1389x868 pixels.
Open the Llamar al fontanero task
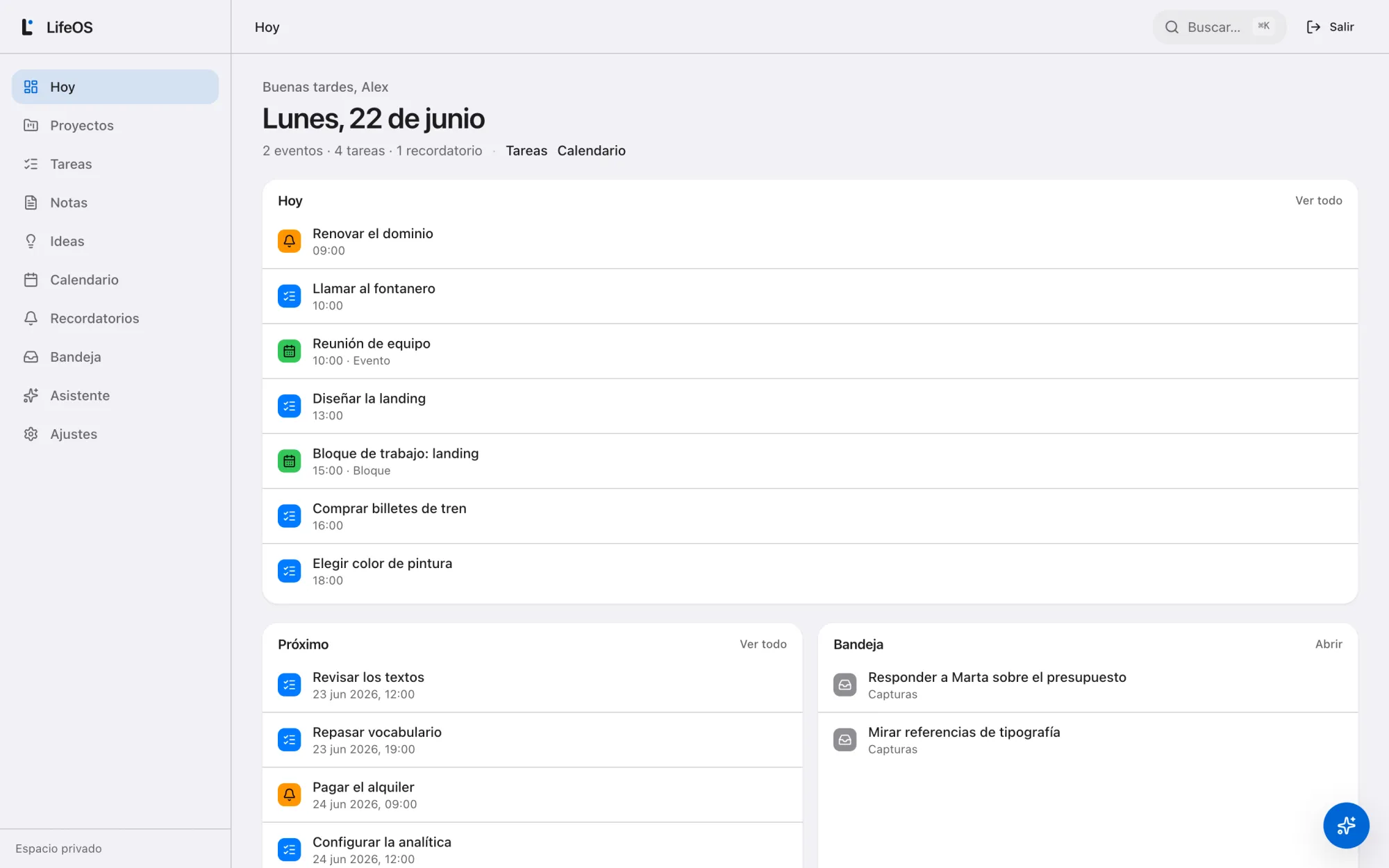pyautogui.click(x=810, y=297)
